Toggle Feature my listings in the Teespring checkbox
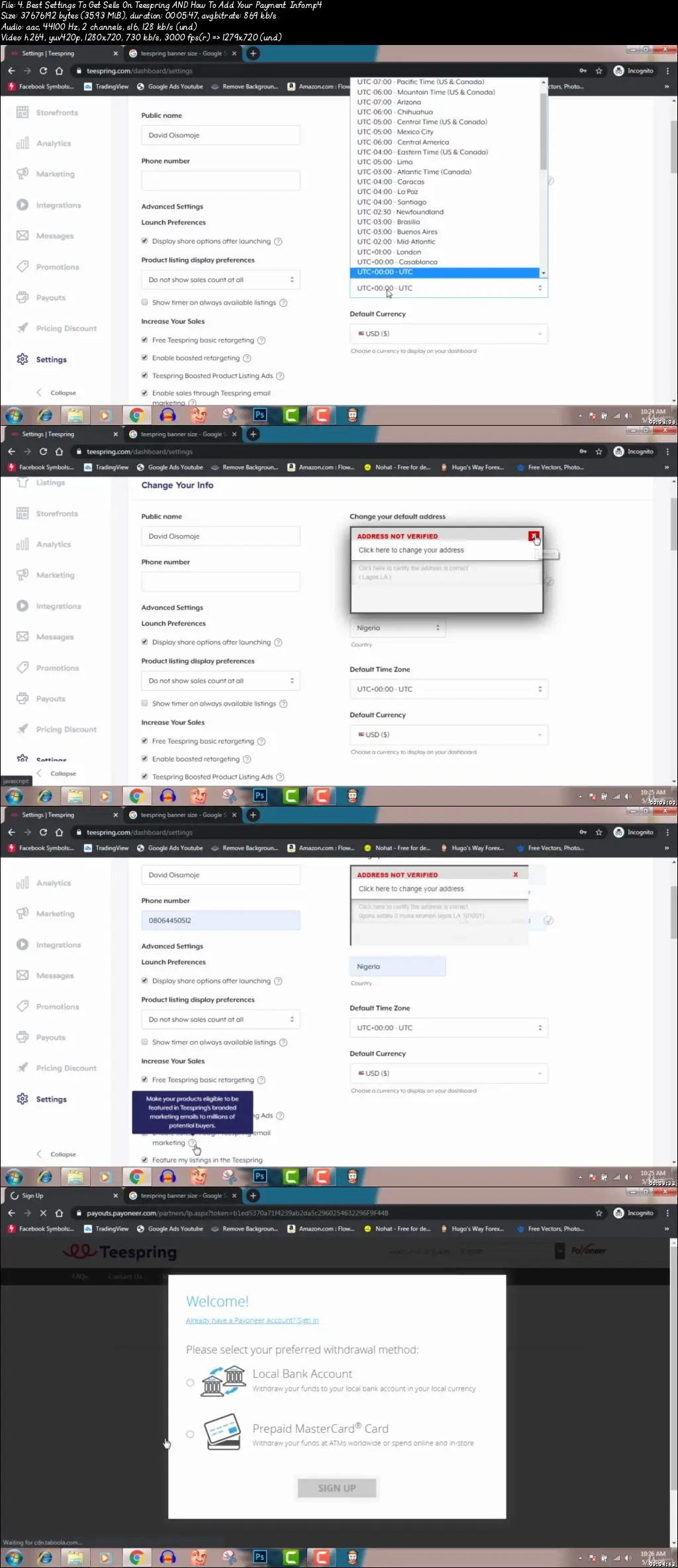This screenshot has height=1568, width=678. point(144,1159)
